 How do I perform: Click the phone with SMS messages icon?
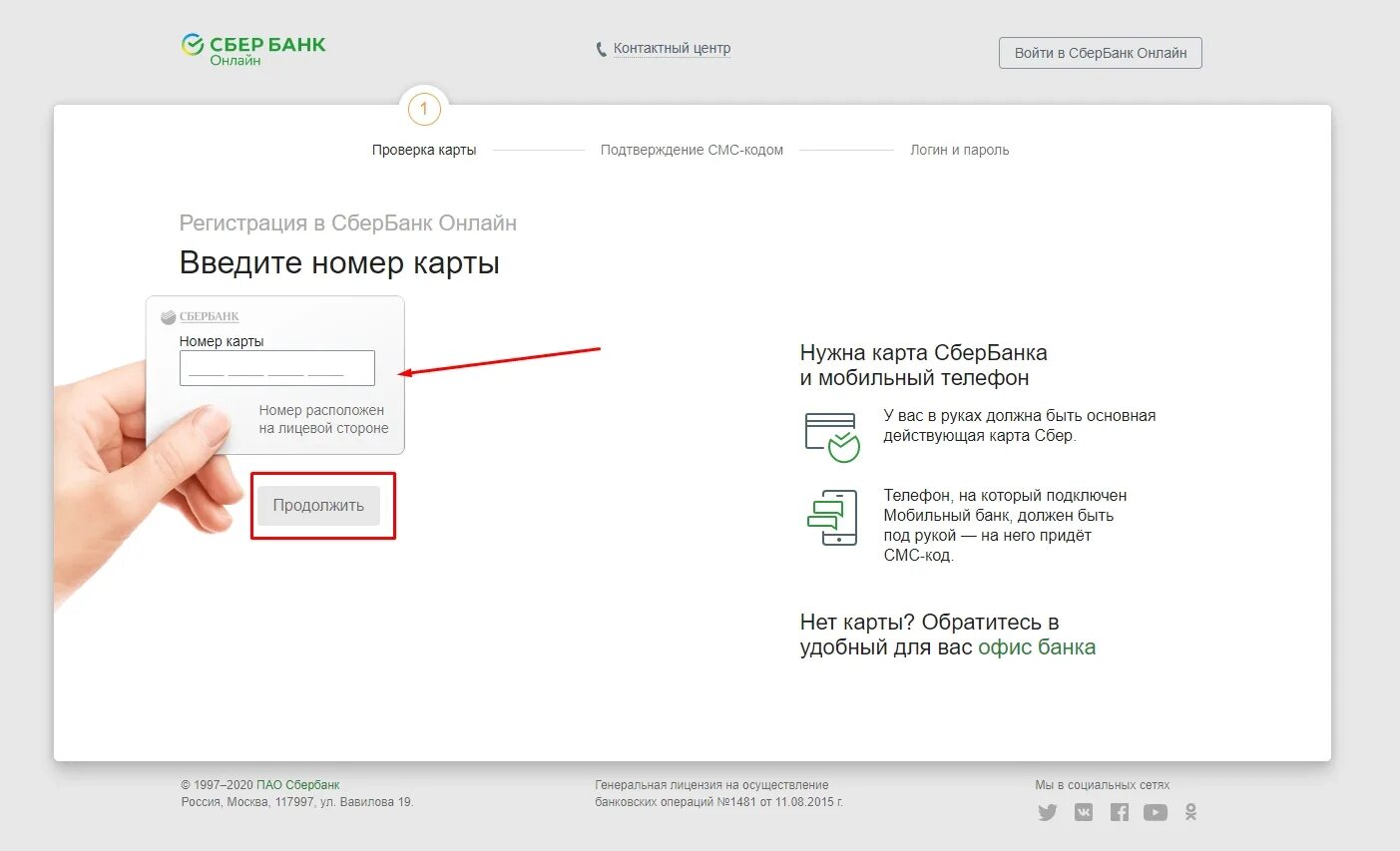tap(832, 517)
